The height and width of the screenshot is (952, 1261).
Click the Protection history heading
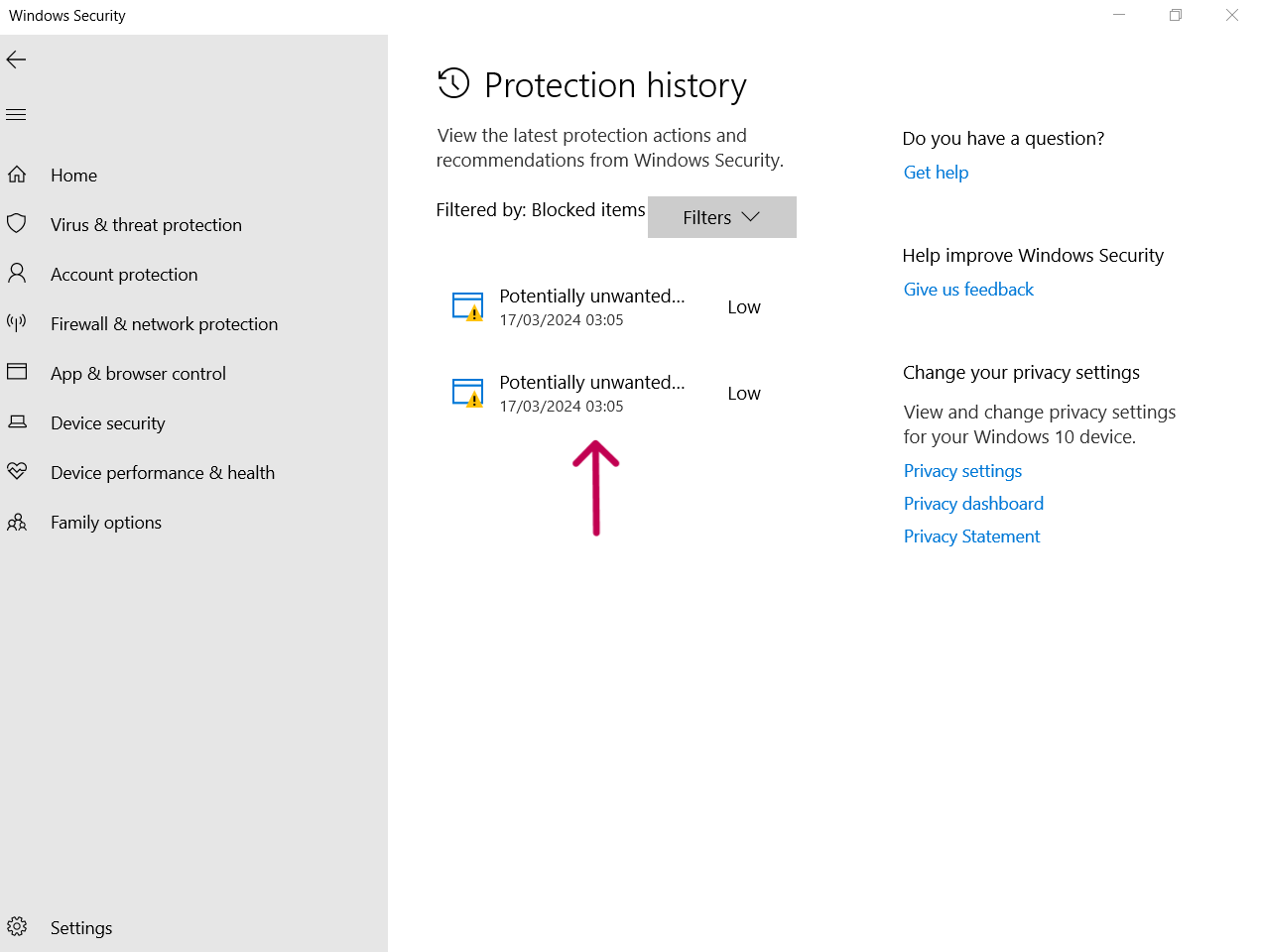615,85
